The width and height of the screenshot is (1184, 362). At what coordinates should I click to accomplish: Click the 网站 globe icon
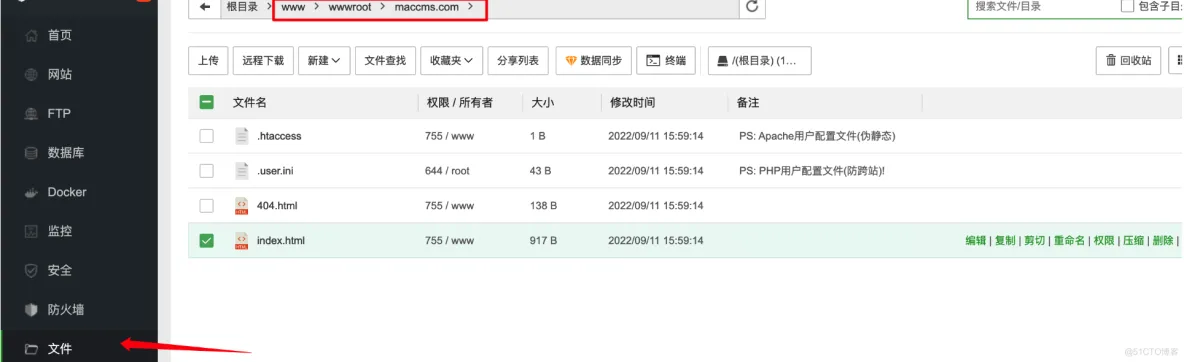click(31, 75)
